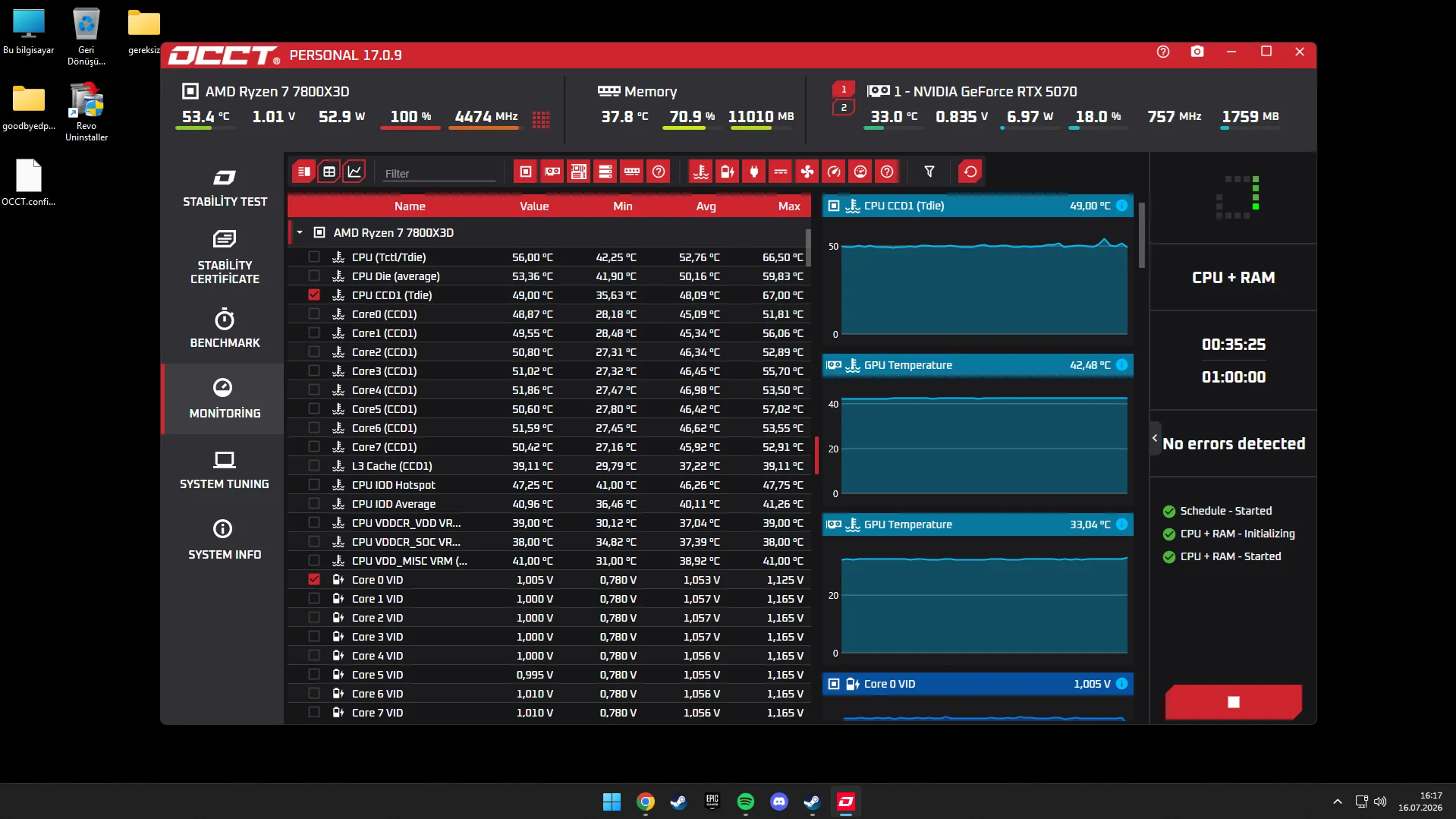Tick the Core0 (CCD1) checkbox
The height and width of the screenshot is (819, 1456).
(314, 314)
